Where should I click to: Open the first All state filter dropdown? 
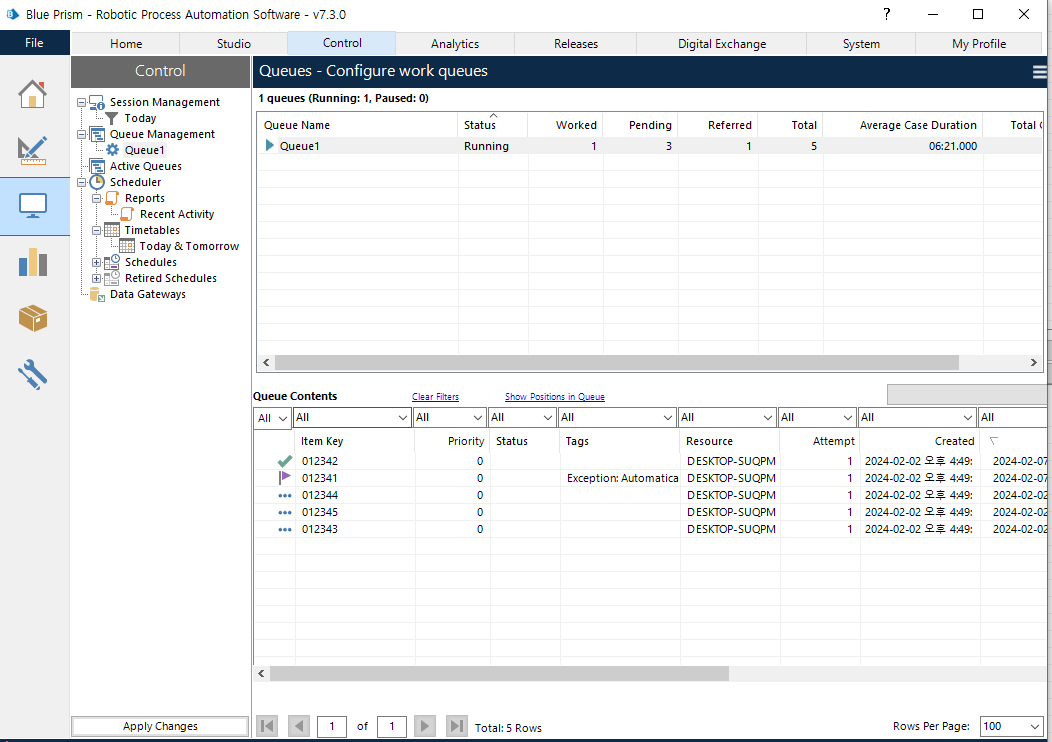pyautogui.click(x=272, y=418)
